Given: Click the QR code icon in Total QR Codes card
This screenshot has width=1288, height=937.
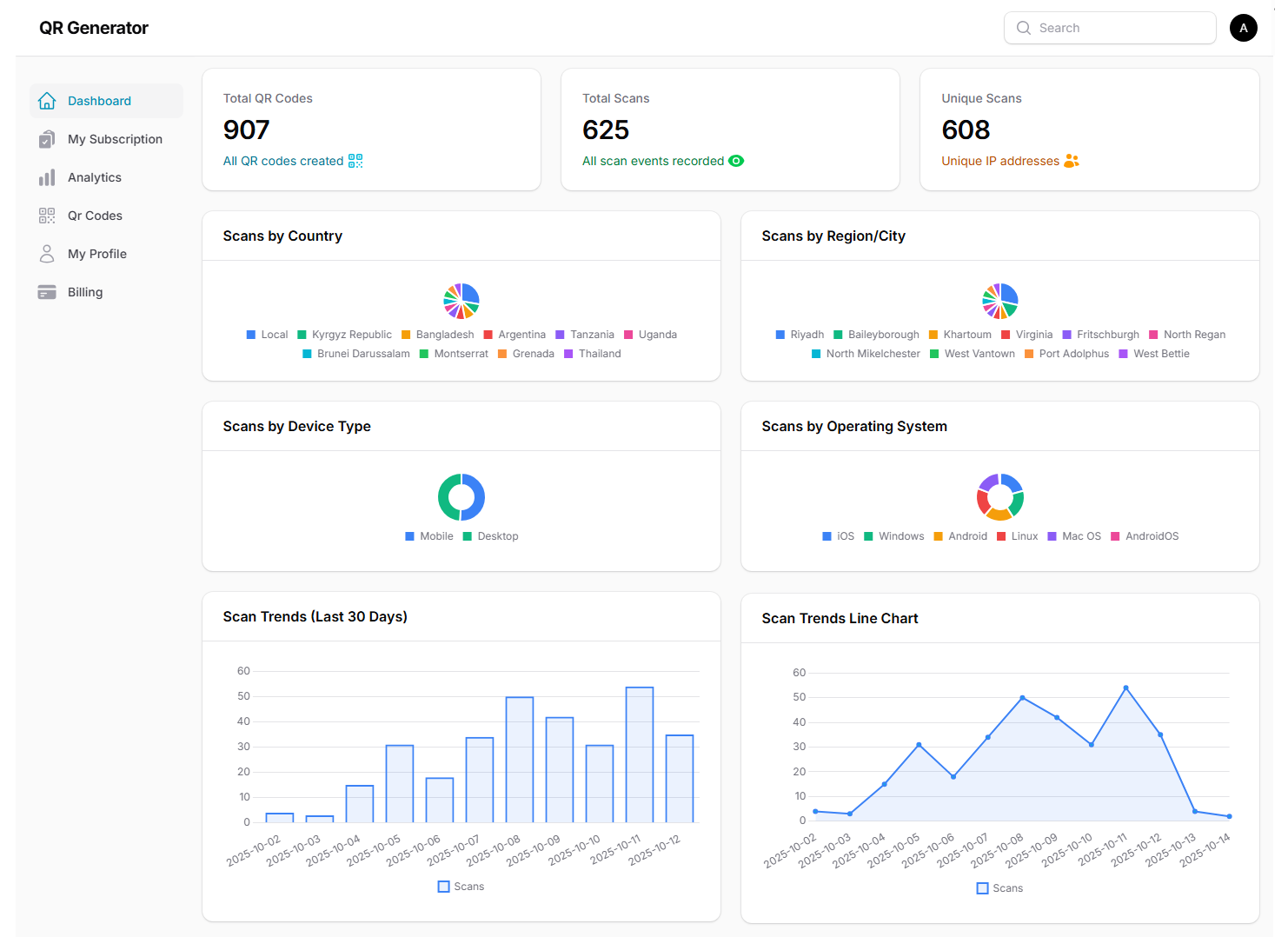Looking at the screenshot, I should [355, 161].
